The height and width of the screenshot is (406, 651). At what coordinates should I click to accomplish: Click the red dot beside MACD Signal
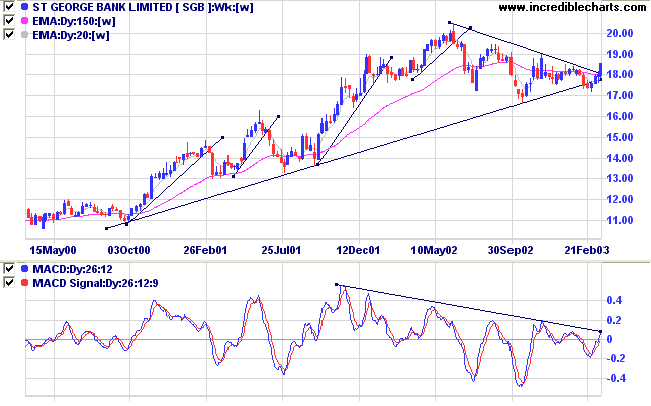pos(24,283)
